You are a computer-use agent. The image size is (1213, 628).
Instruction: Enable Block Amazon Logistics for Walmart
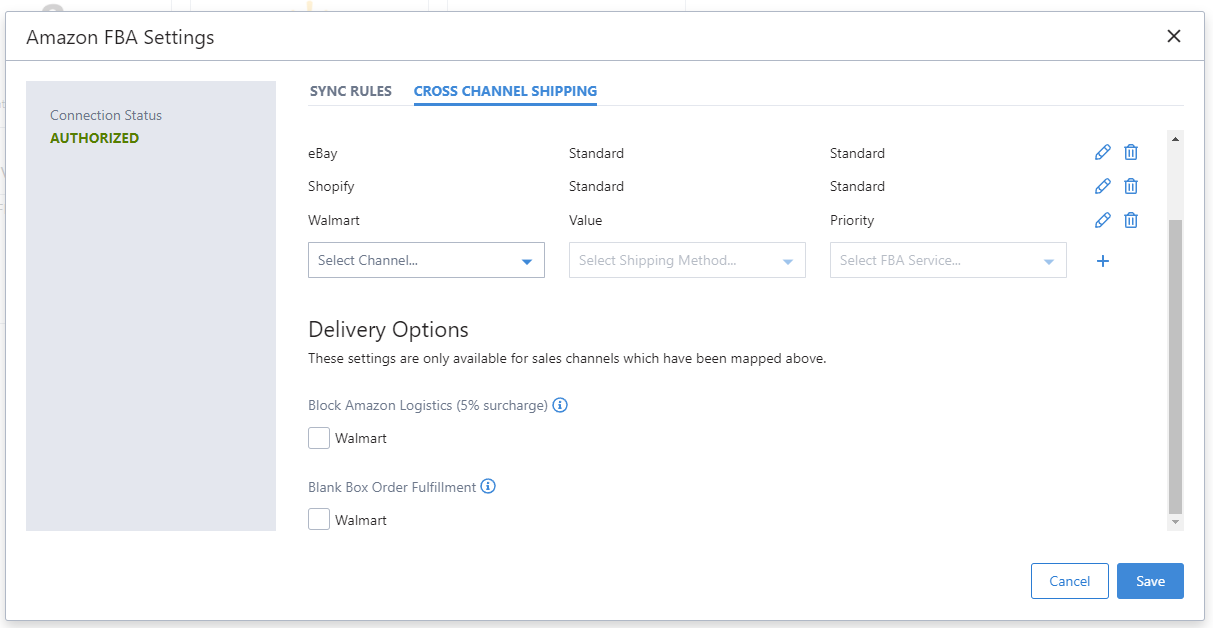(x=319, y=438)
